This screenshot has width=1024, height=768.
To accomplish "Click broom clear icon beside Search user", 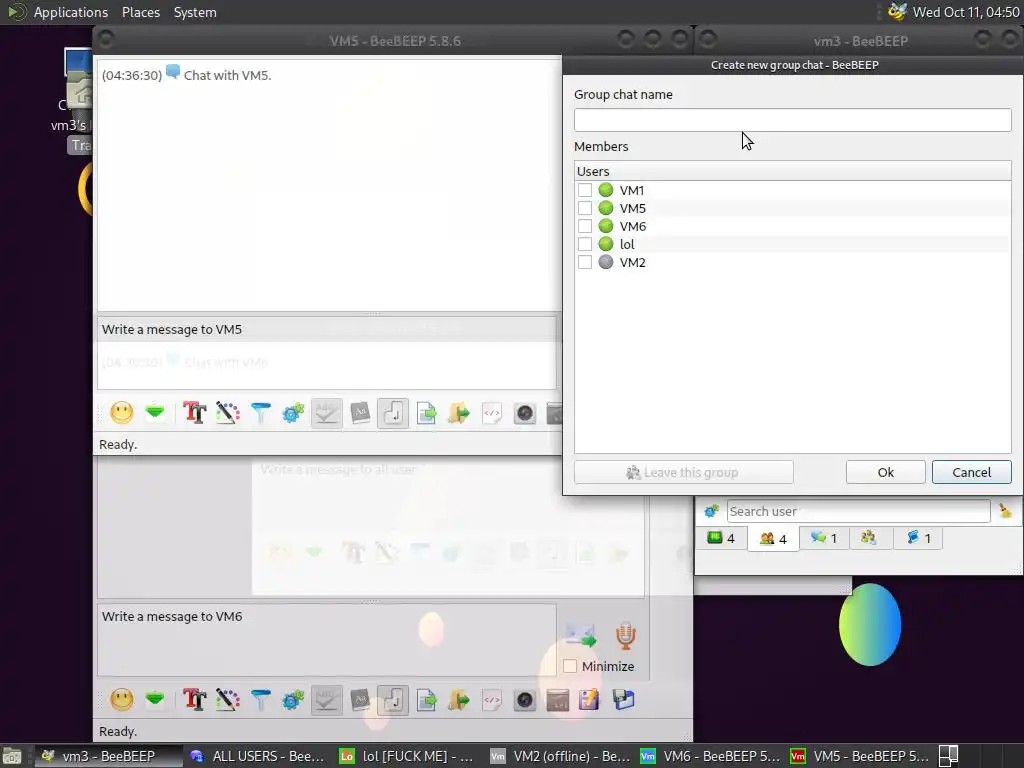I will tap(1005, 511).
